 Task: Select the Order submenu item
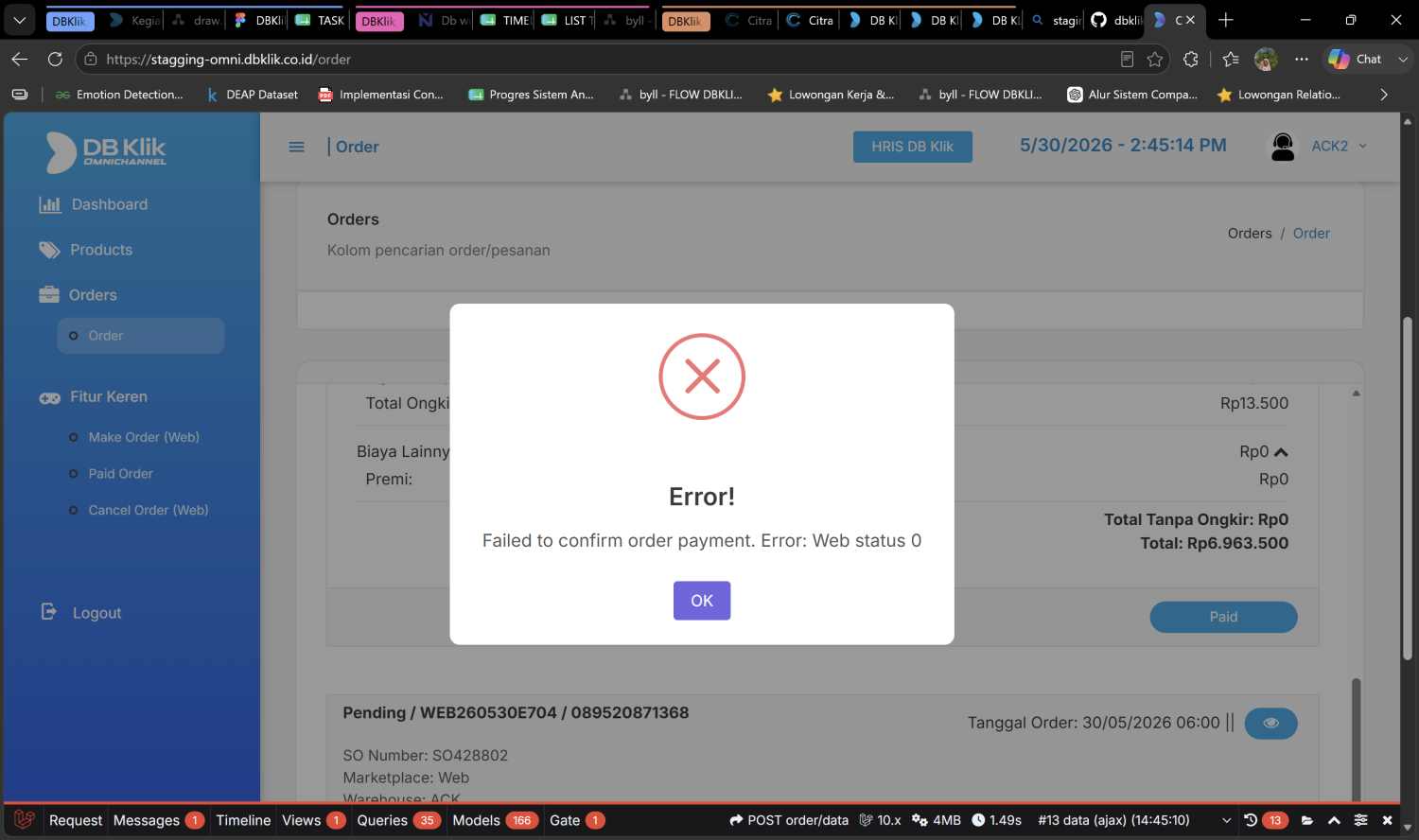click(x=141, y=336)
